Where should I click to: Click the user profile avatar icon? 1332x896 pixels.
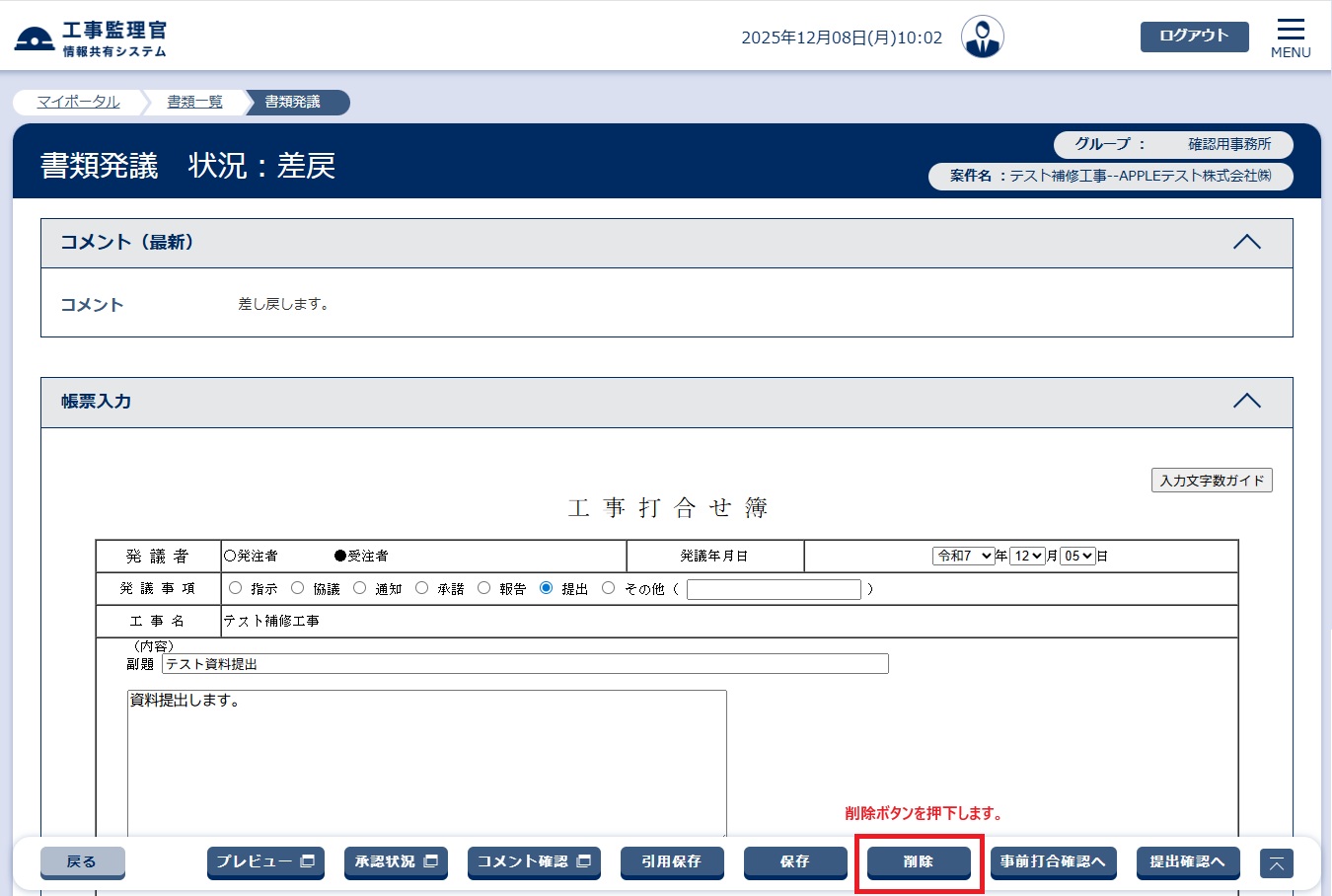tap(982, 37)
